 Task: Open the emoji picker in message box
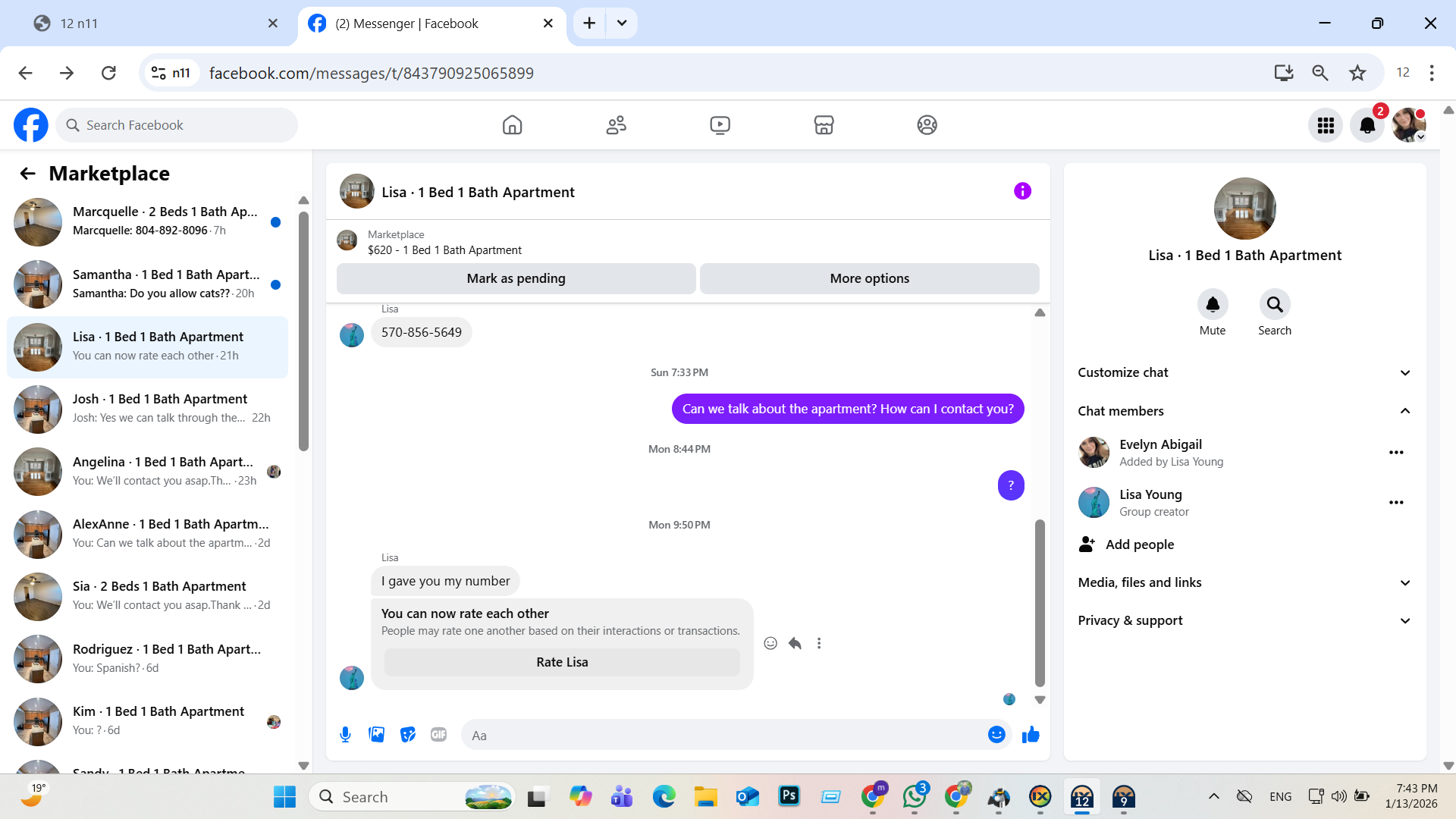pyautogui.click(x=996, y=735)
